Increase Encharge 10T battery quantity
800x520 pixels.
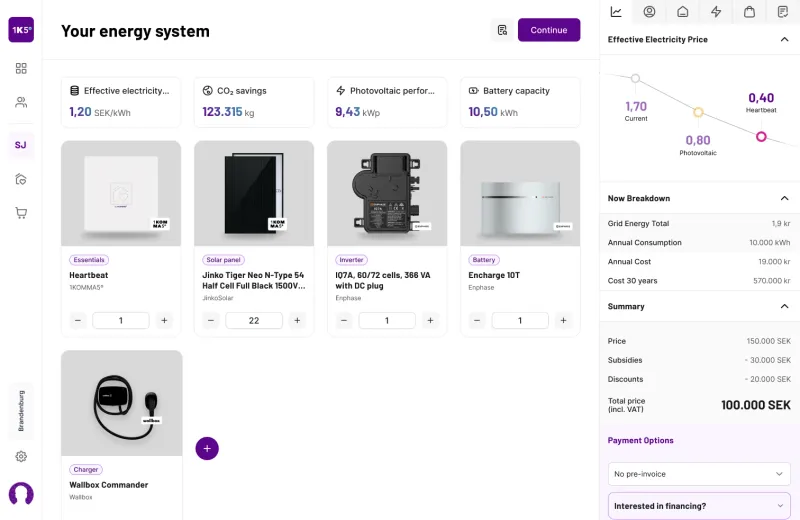[563, 320]
